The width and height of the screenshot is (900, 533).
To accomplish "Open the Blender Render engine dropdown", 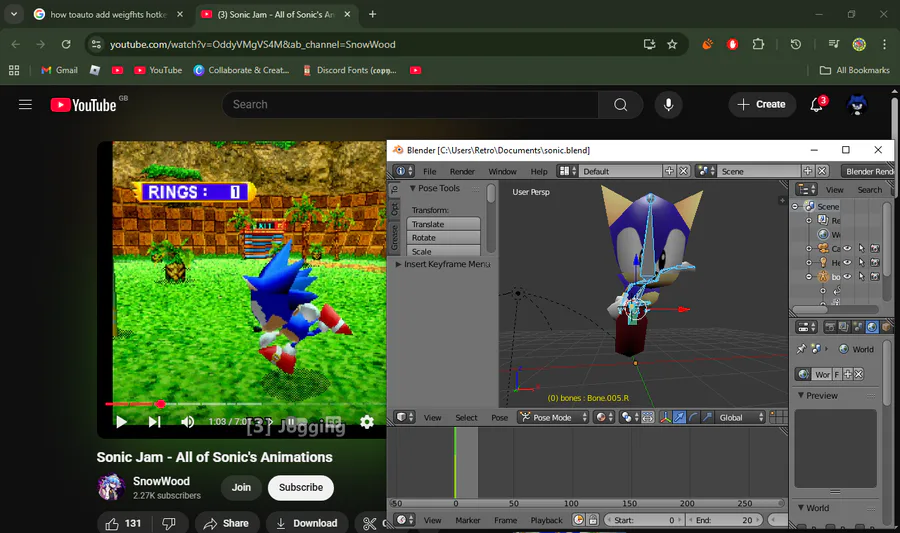I will 867,171.
